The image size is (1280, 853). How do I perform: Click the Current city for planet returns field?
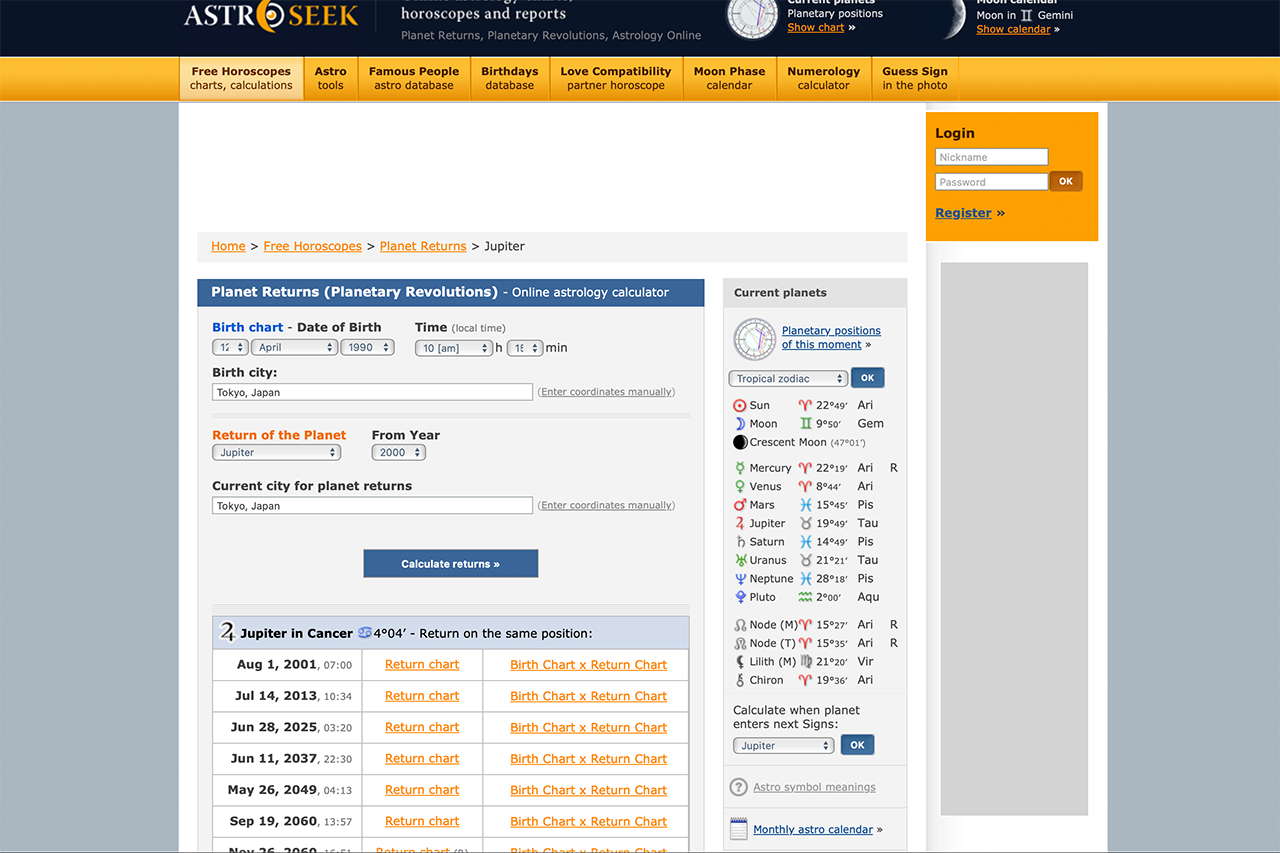(372, 506)
